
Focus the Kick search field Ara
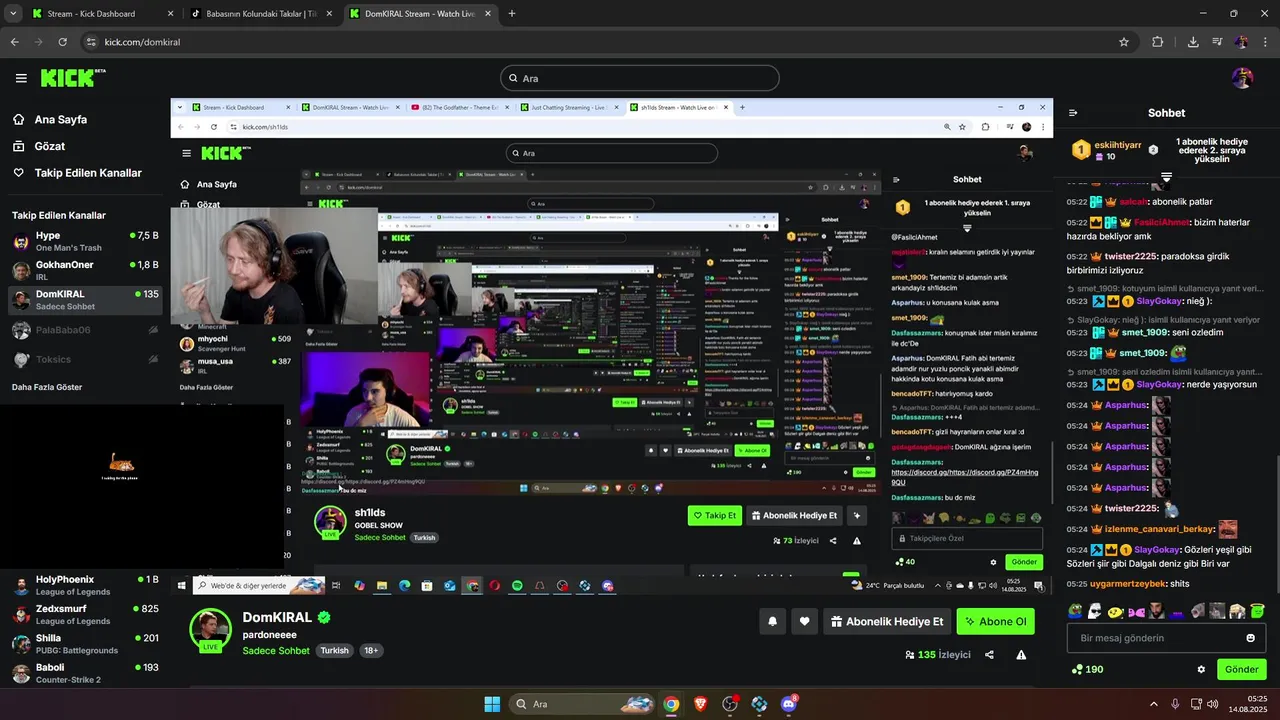coord(640,78)
